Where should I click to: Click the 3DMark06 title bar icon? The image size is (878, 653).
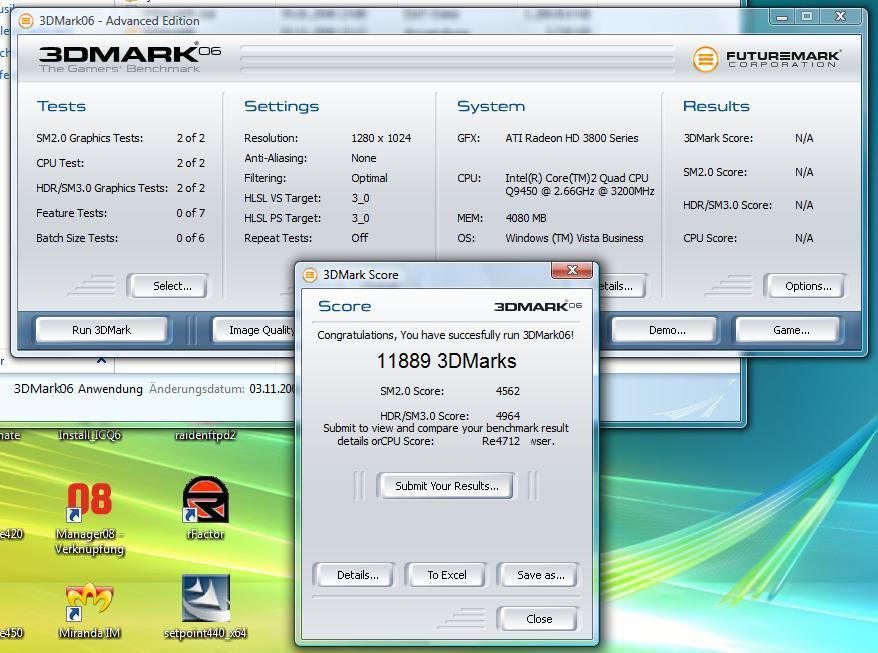[x=26, y=21]
